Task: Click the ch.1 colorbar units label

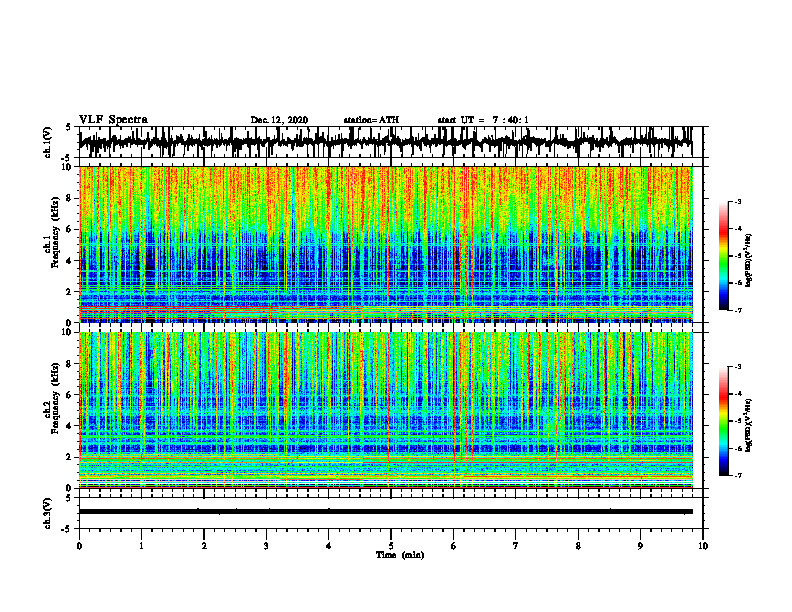Action: coord(749,260)
